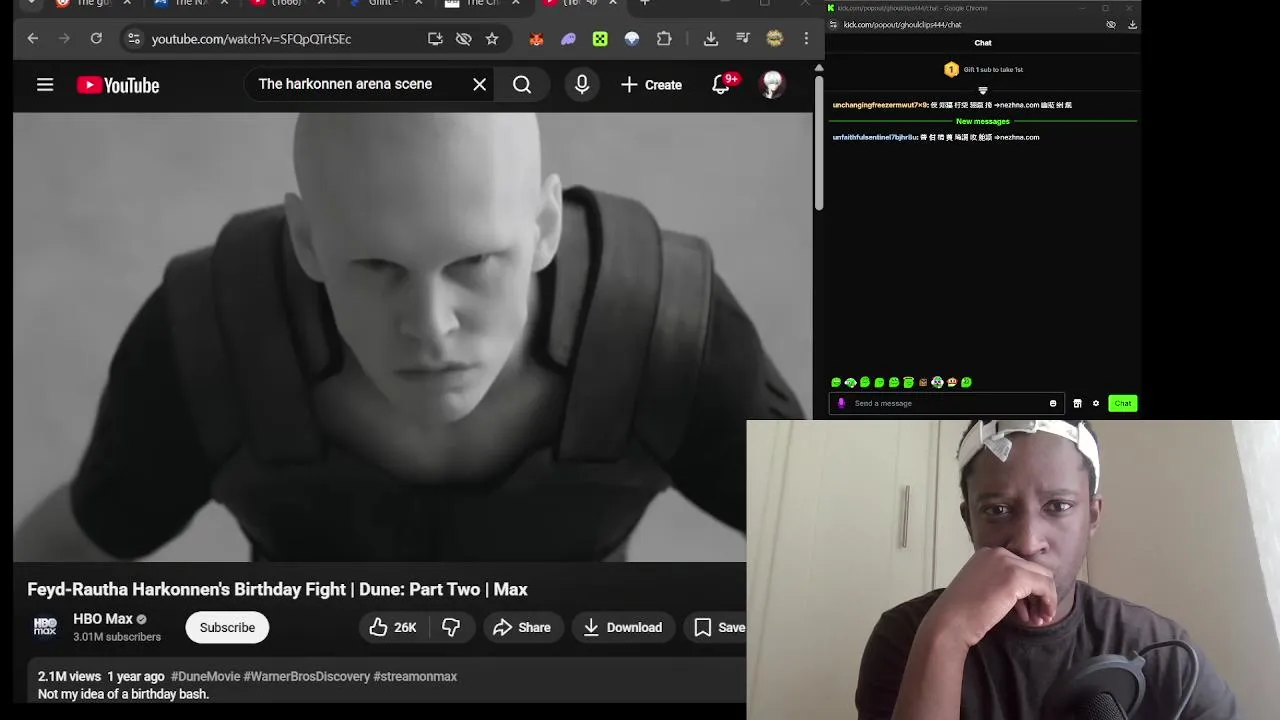Image resolution: width=1280 pixels, height=720 pixels.
Task: Open Chrome downloads in YouTube window
Action: click(x=711, y=39)
